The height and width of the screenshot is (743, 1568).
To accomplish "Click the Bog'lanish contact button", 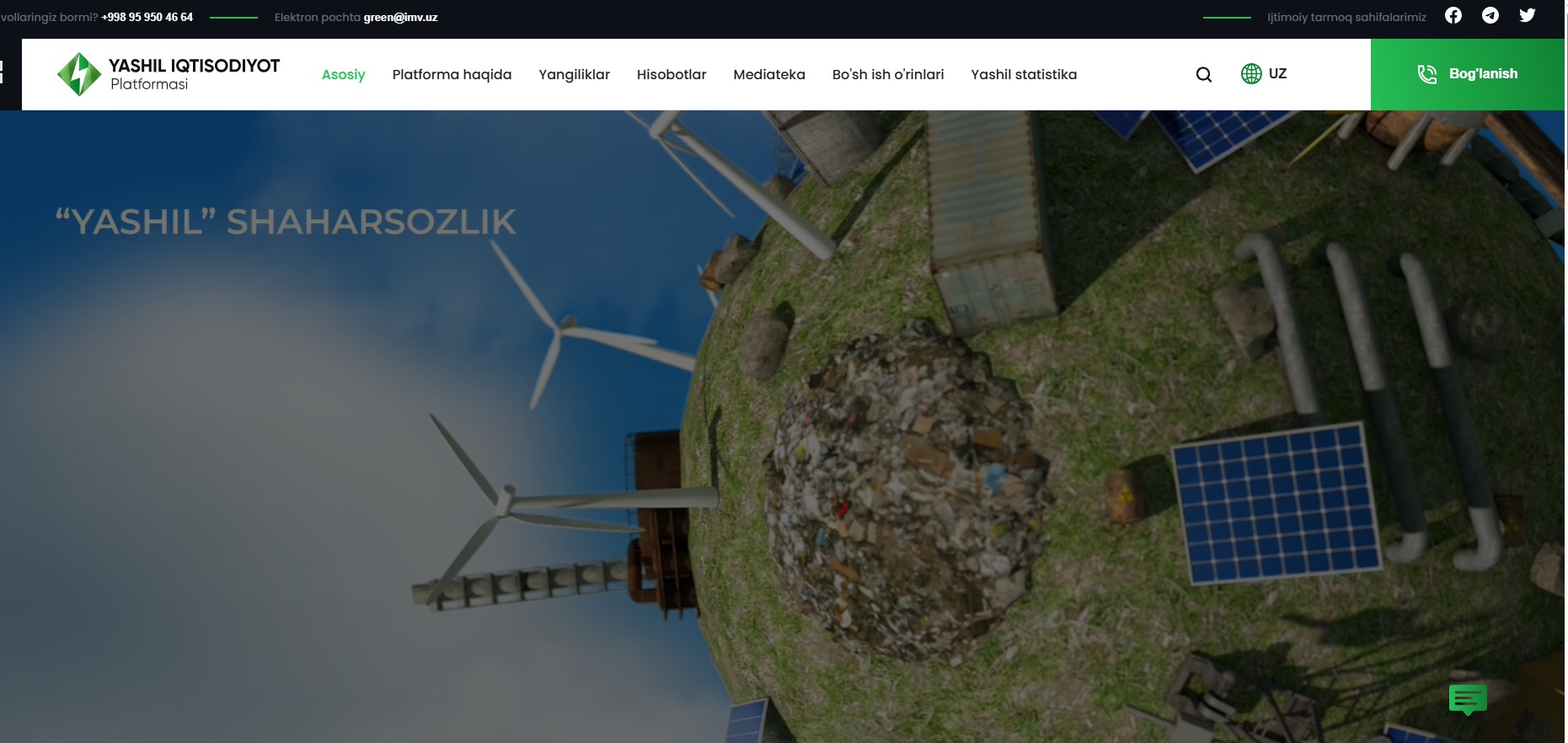I will (x=1467, y=74).
